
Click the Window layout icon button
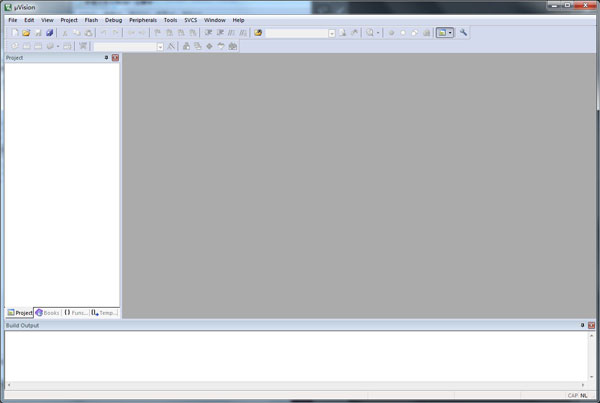(441, 33)
